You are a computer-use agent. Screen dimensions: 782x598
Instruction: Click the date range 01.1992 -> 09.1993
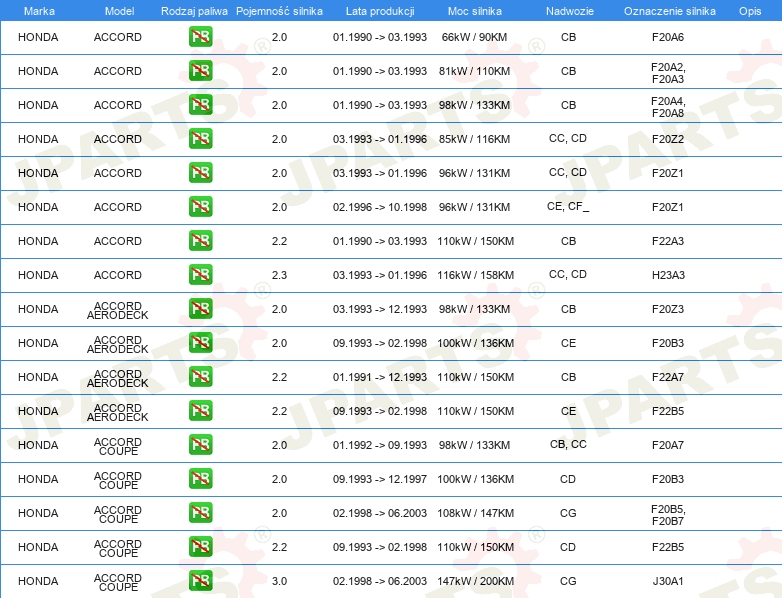380,444
